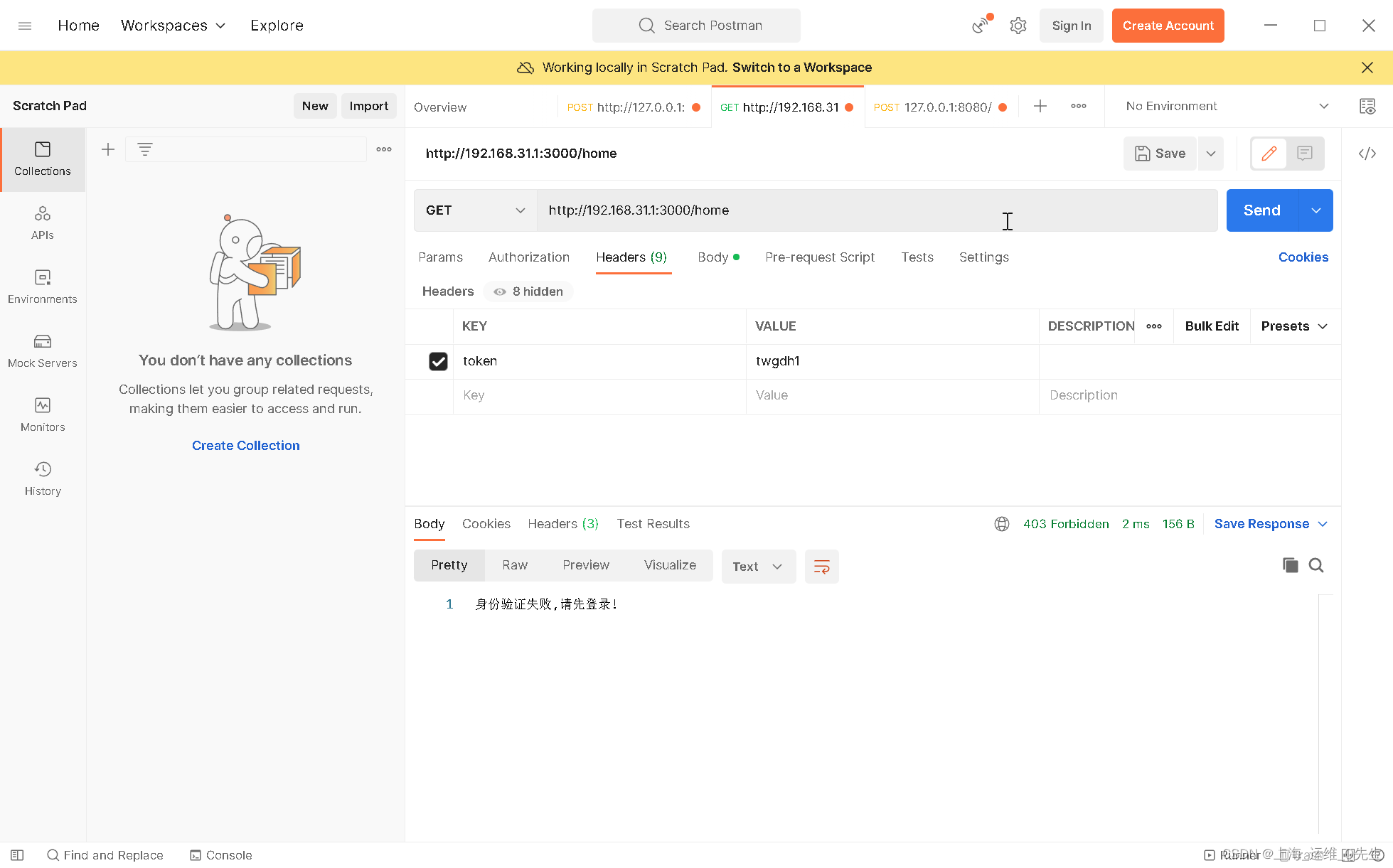Click the Save button

(1160, 154)
